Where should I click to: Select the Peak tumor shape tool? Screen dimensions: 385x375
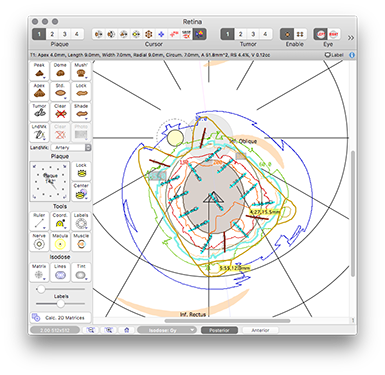pyautogui.click(x=39, y=71)
